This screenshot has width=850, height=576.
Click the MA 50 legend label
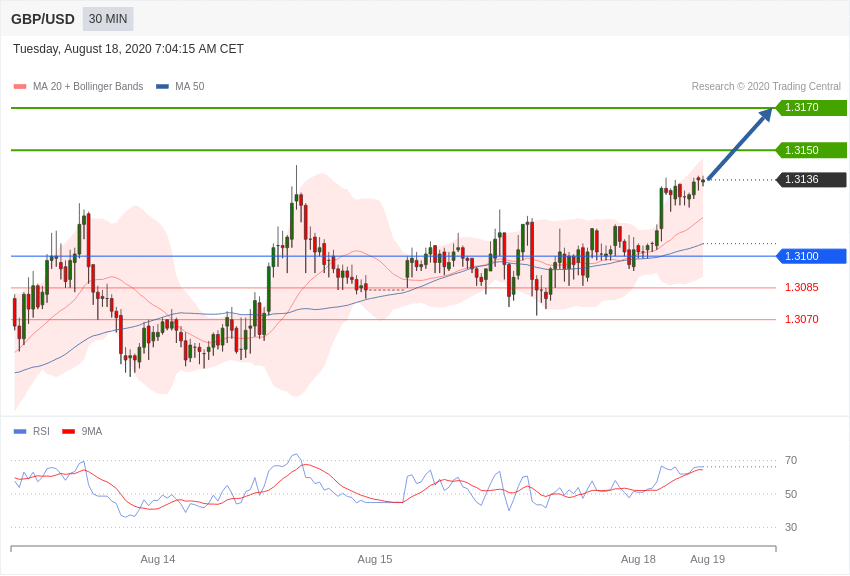tap(190, 86)
